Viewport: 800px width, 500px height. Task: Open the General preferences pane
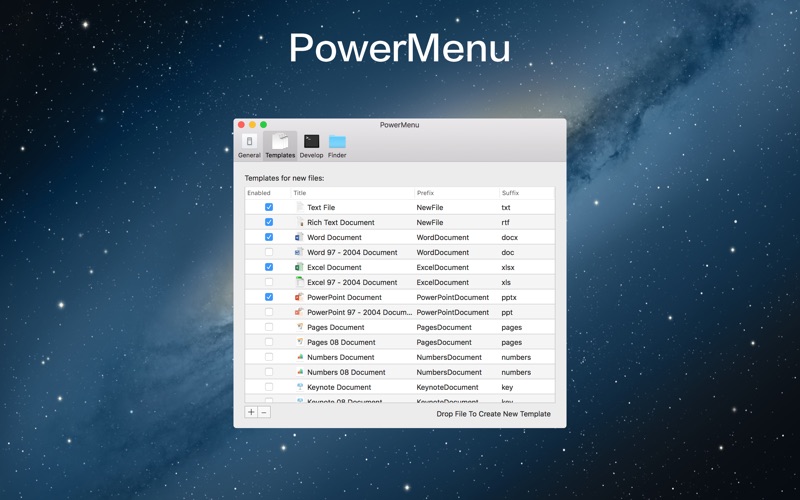tap(249, 146)
